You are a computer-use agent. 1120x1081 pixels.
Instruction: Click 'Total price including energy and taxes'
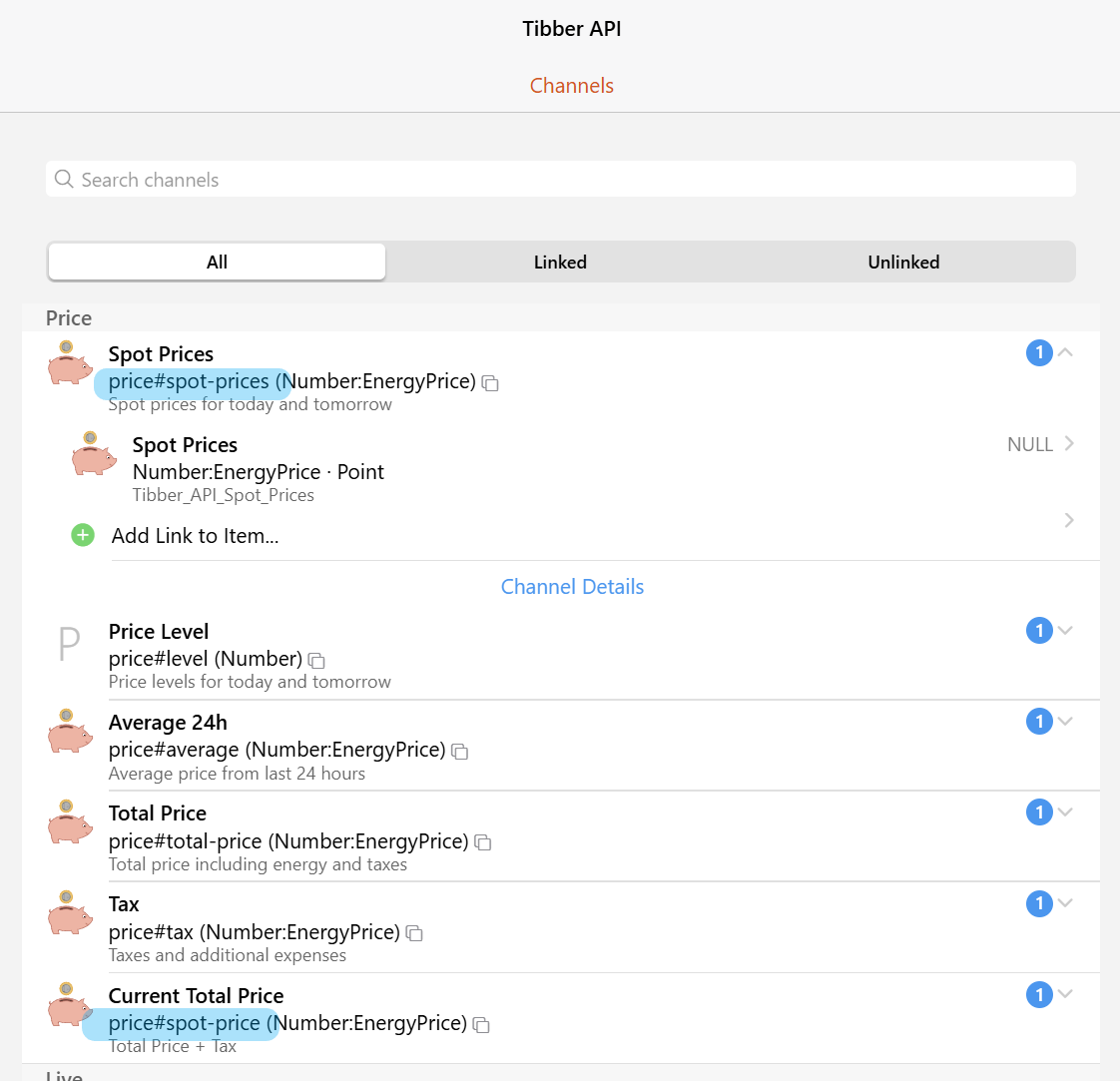point(258,864)
